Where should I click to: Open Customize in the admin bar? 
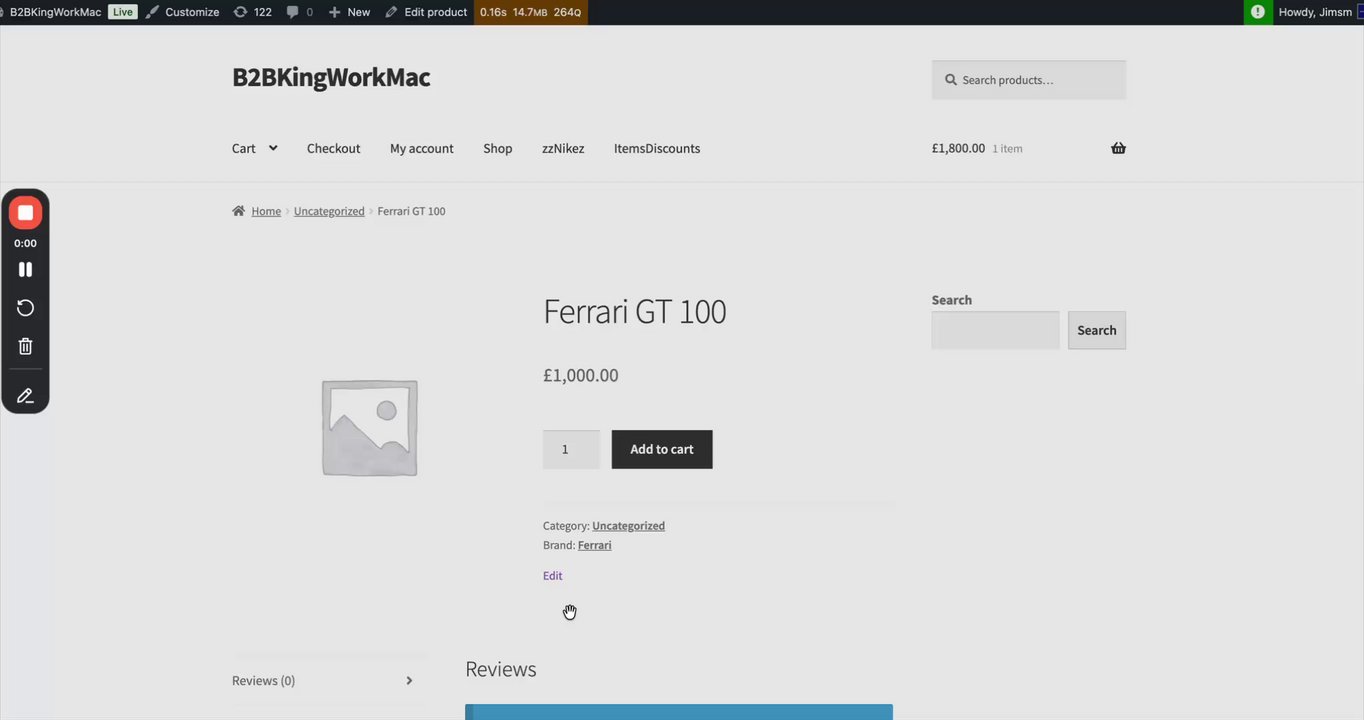click(x=182, y=12)
